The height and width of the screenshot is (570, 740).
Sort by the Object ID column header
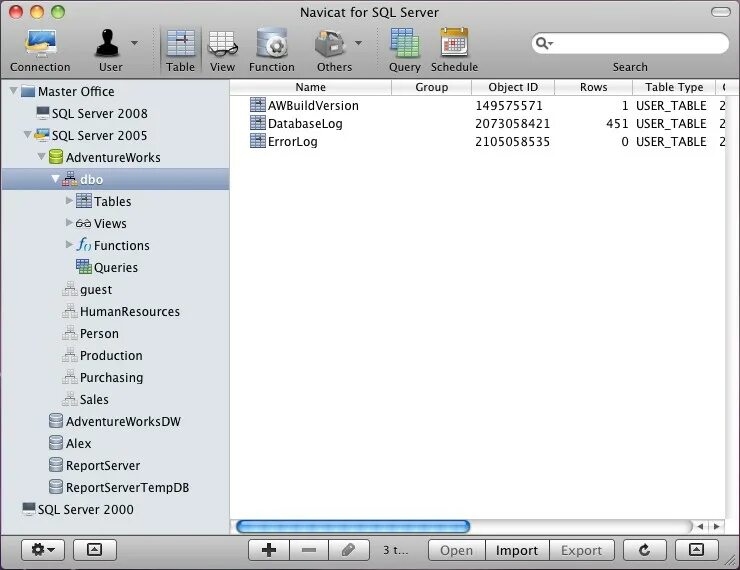[x=513, y=87]
